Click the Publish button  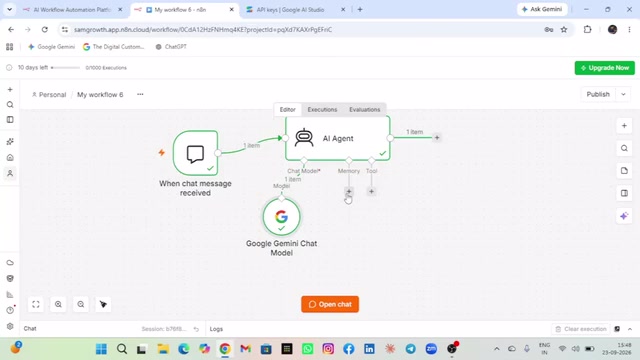(598, 94)
